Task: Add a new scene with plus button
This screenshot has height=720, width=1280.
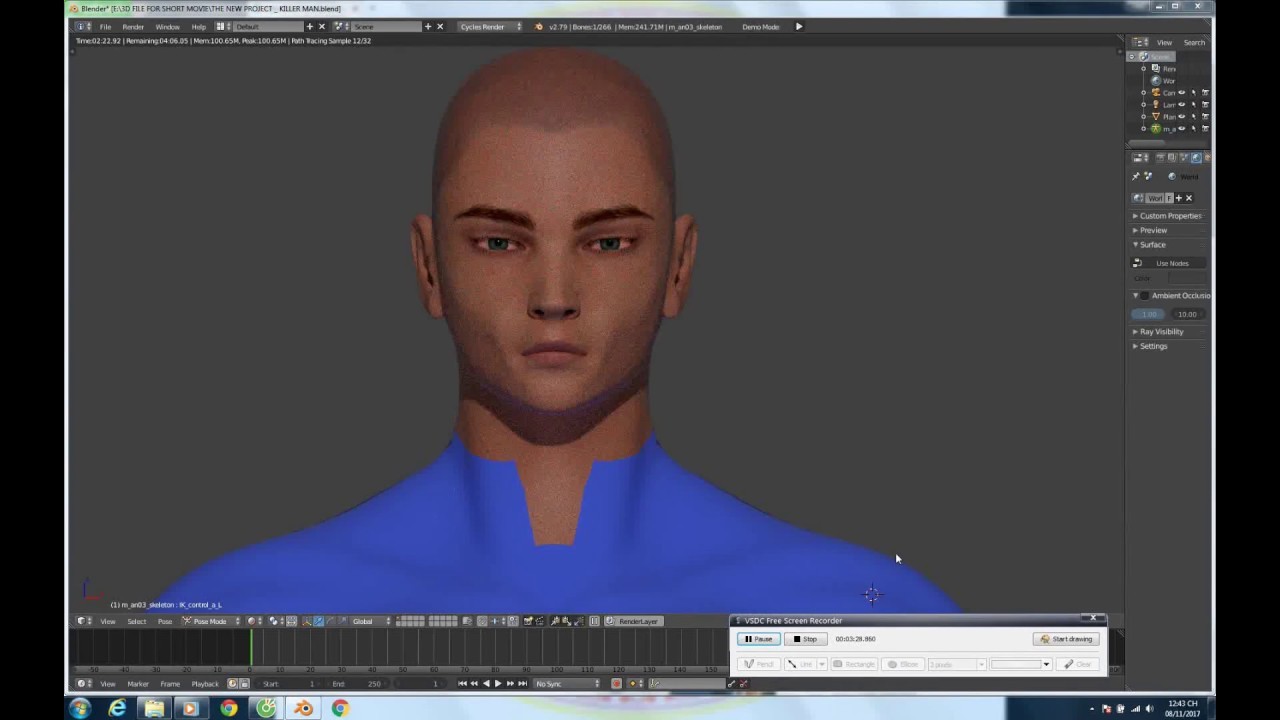Action: (x=428, y=27)
